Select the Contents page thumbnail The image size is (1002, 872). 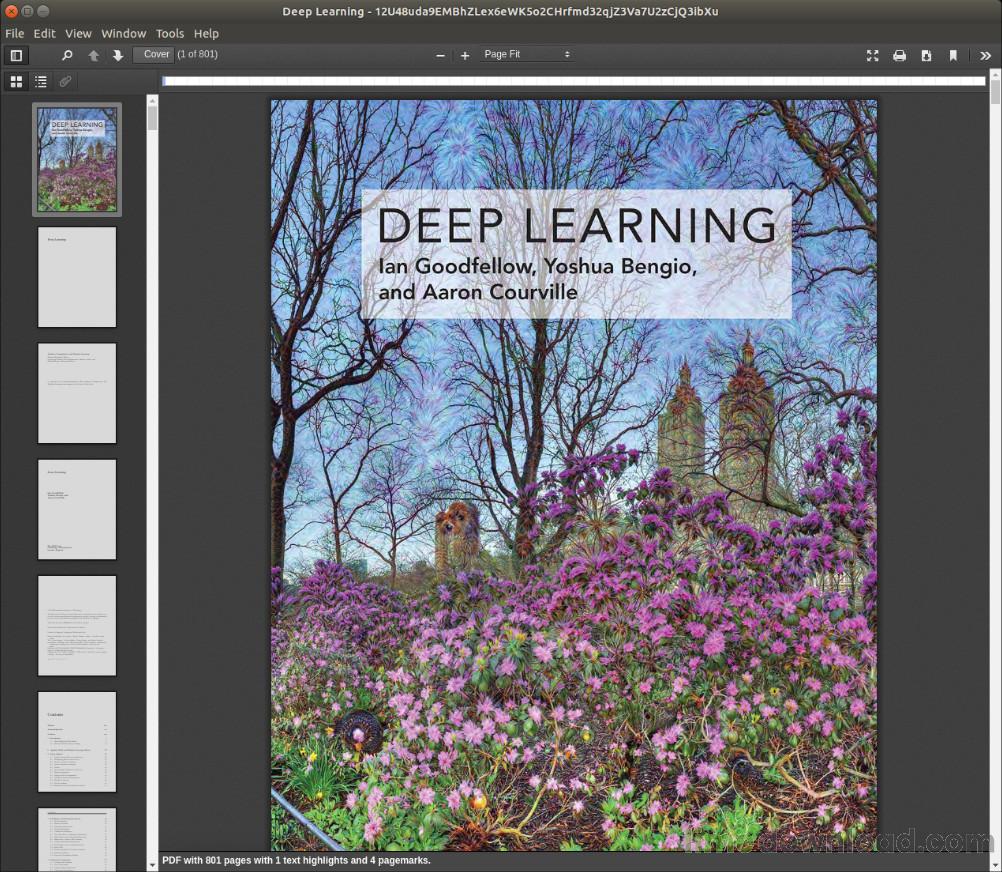pyautogui.click(x=77, y=741)
